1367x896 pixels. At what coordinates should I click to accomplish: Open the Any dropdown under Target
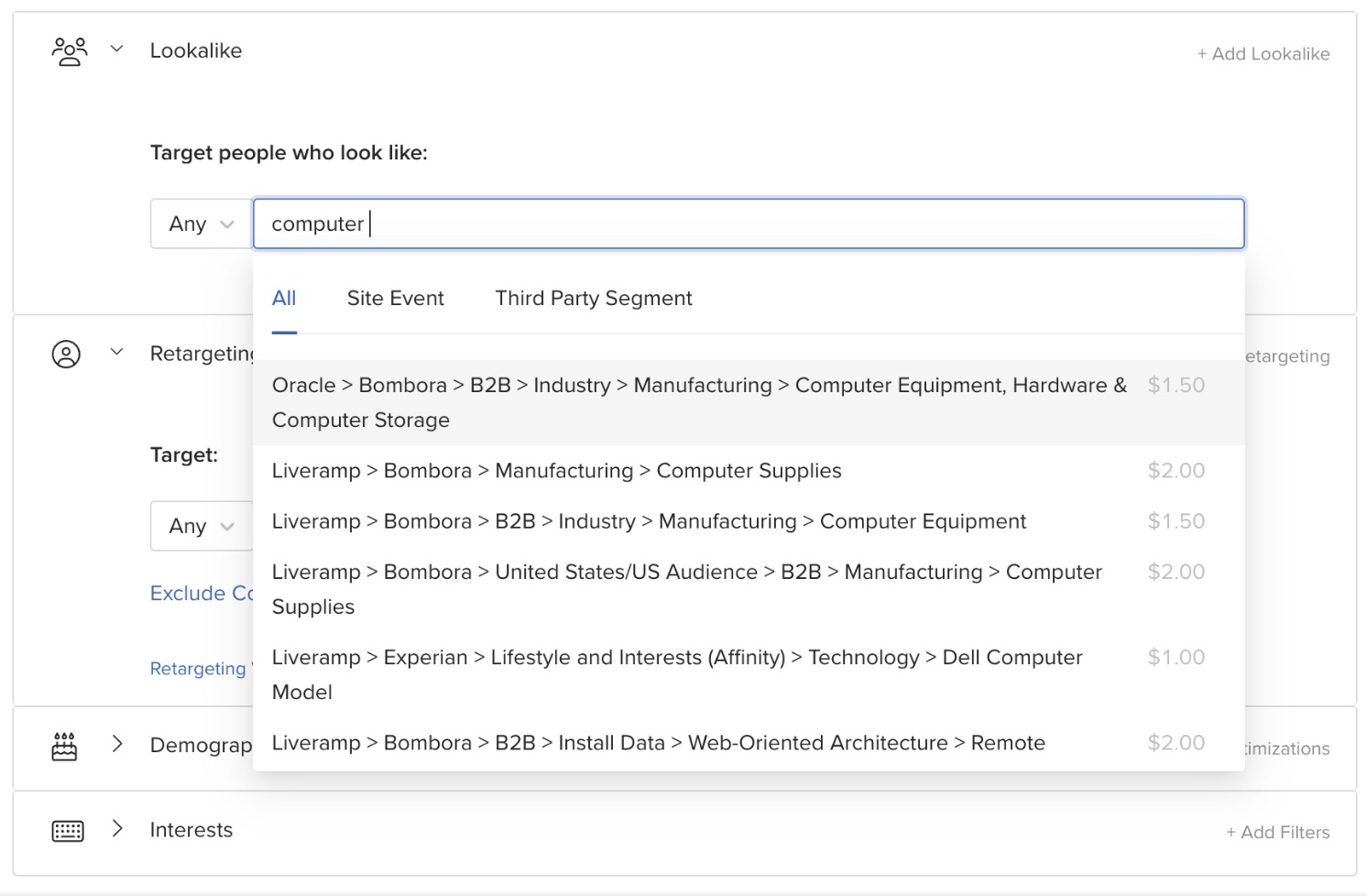pos(202,526)
